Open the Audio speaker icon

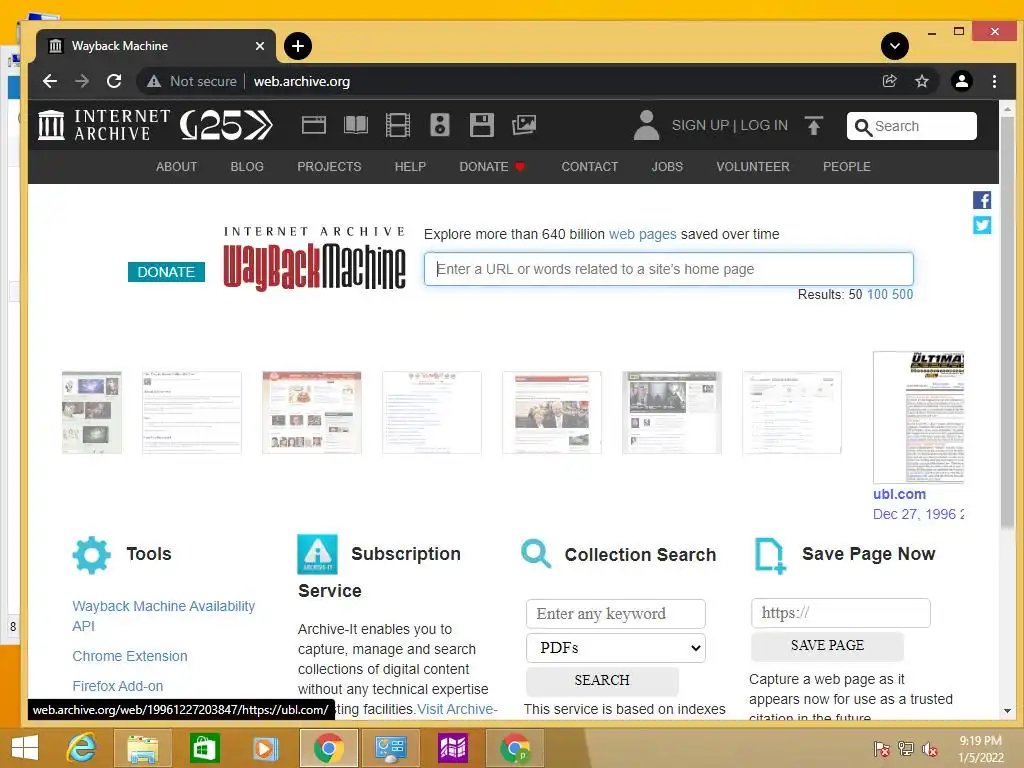(440, 125)
